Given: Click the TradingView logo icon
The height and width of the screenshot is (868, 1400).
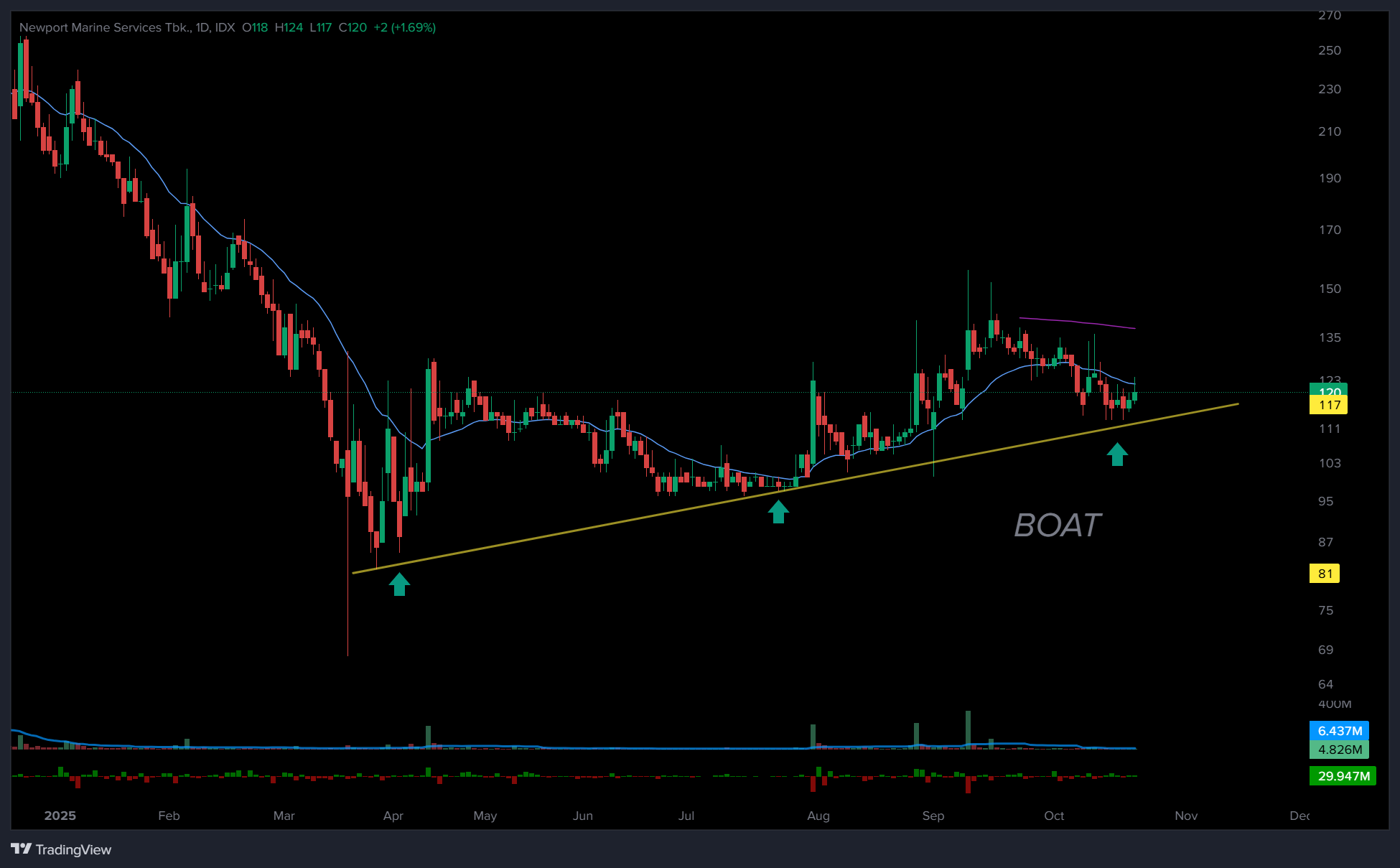Looking at the screenshot, I should click(x=21, y=849).
